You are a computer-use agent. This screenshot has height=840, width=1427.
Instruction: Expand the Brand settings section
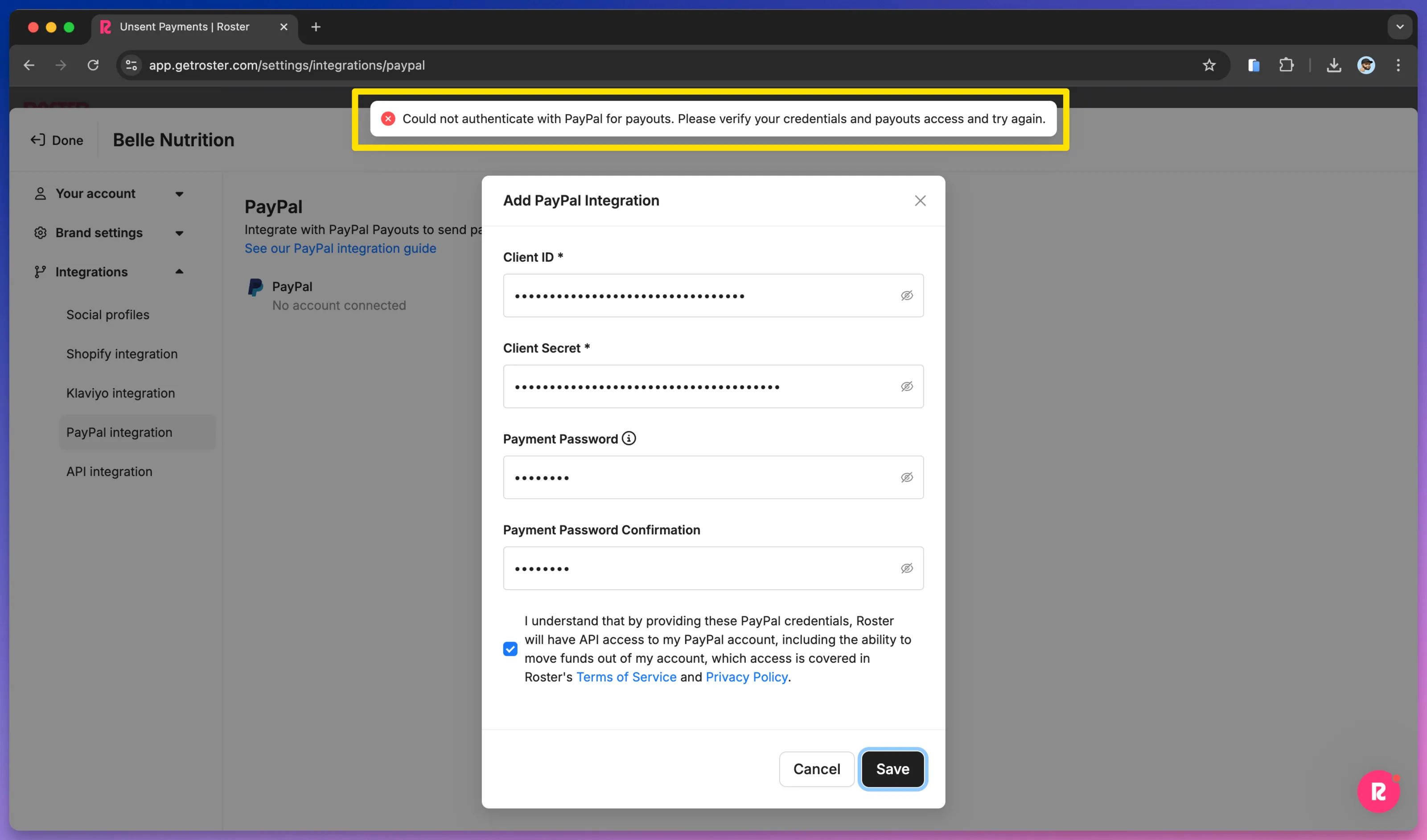pyautogui.click(x=109, y=233)
